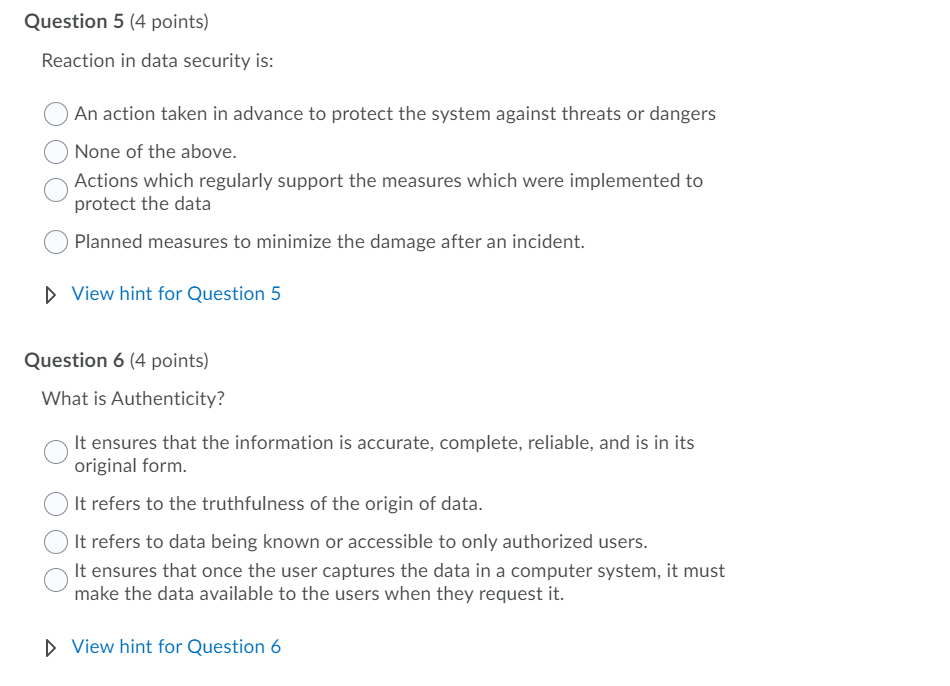Select "It ensures that the information is accurate" option
Viewport: 950px width, 686px height.
[x=56, y=453]
